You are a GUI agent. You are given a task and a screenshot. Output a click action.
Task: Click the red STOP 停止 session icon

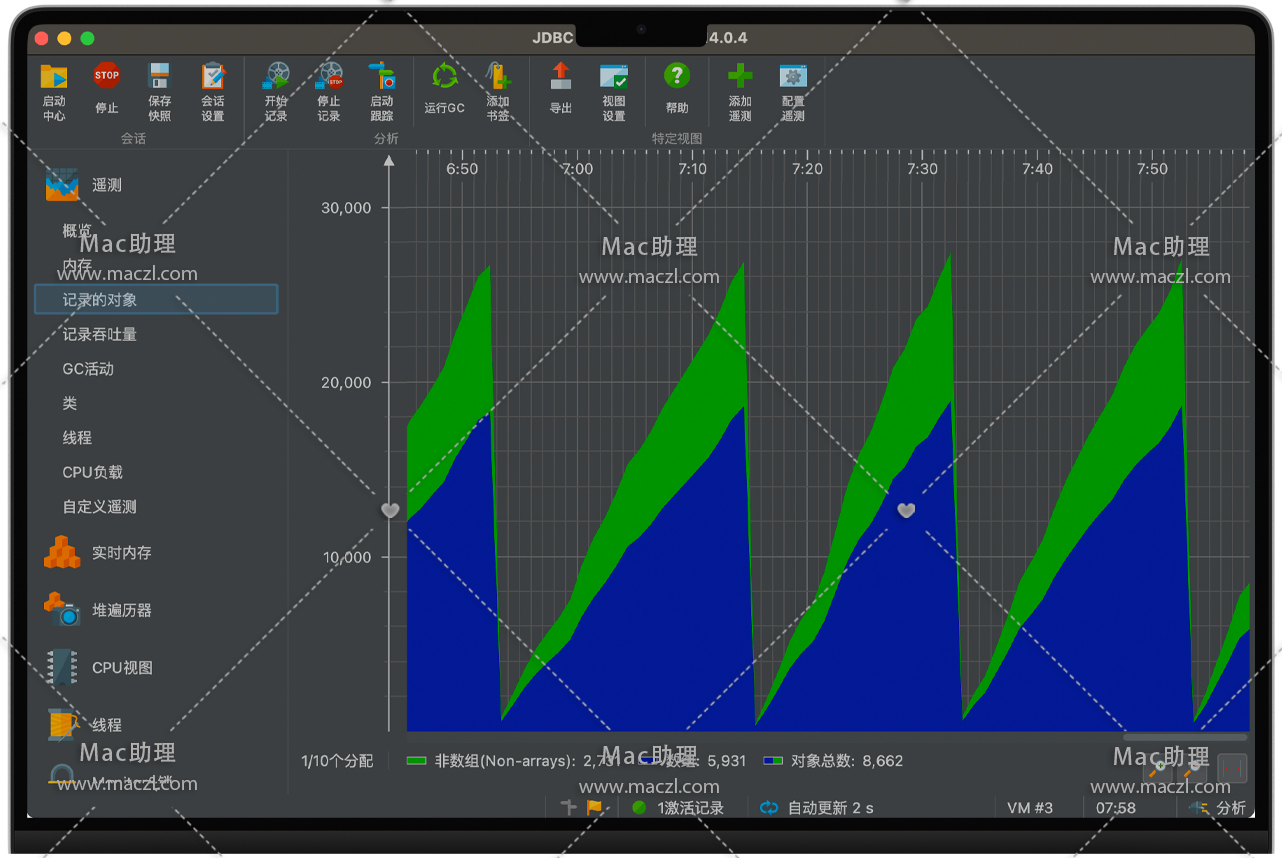(x=107, y=76)
